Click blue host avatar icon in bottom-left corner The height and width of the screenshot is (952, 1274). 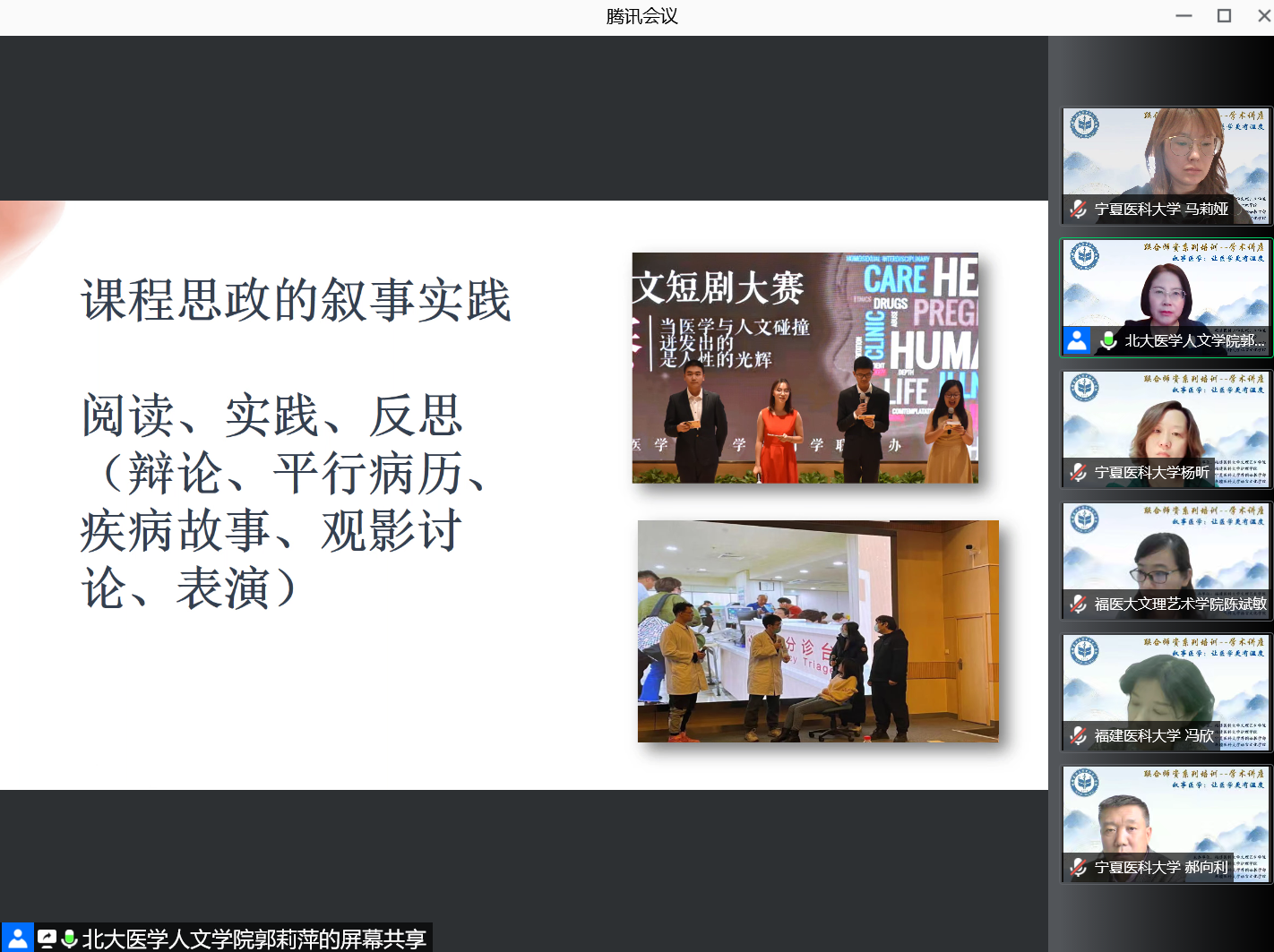tap(17, 938)
